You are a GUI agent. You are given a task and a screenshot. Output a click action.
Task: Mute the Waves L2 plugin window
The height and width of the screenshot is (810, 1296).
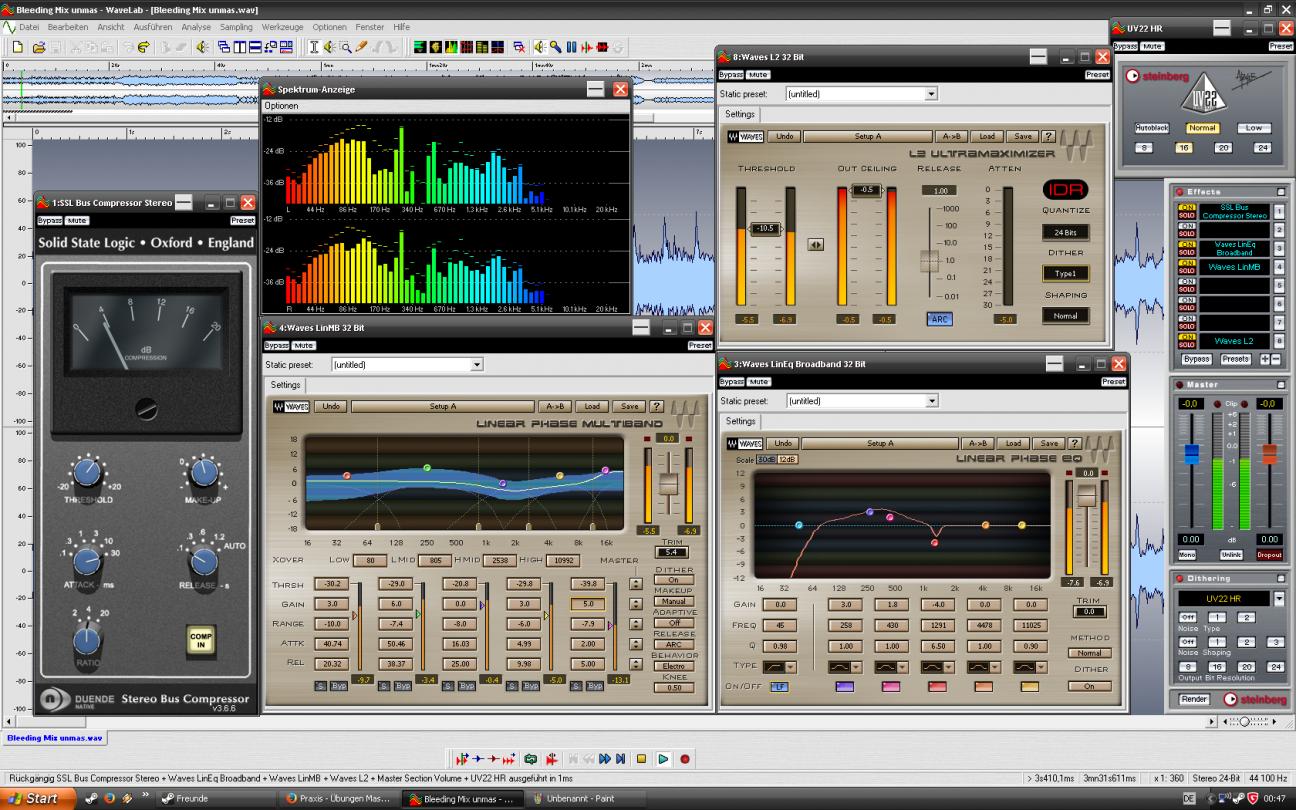759,75
